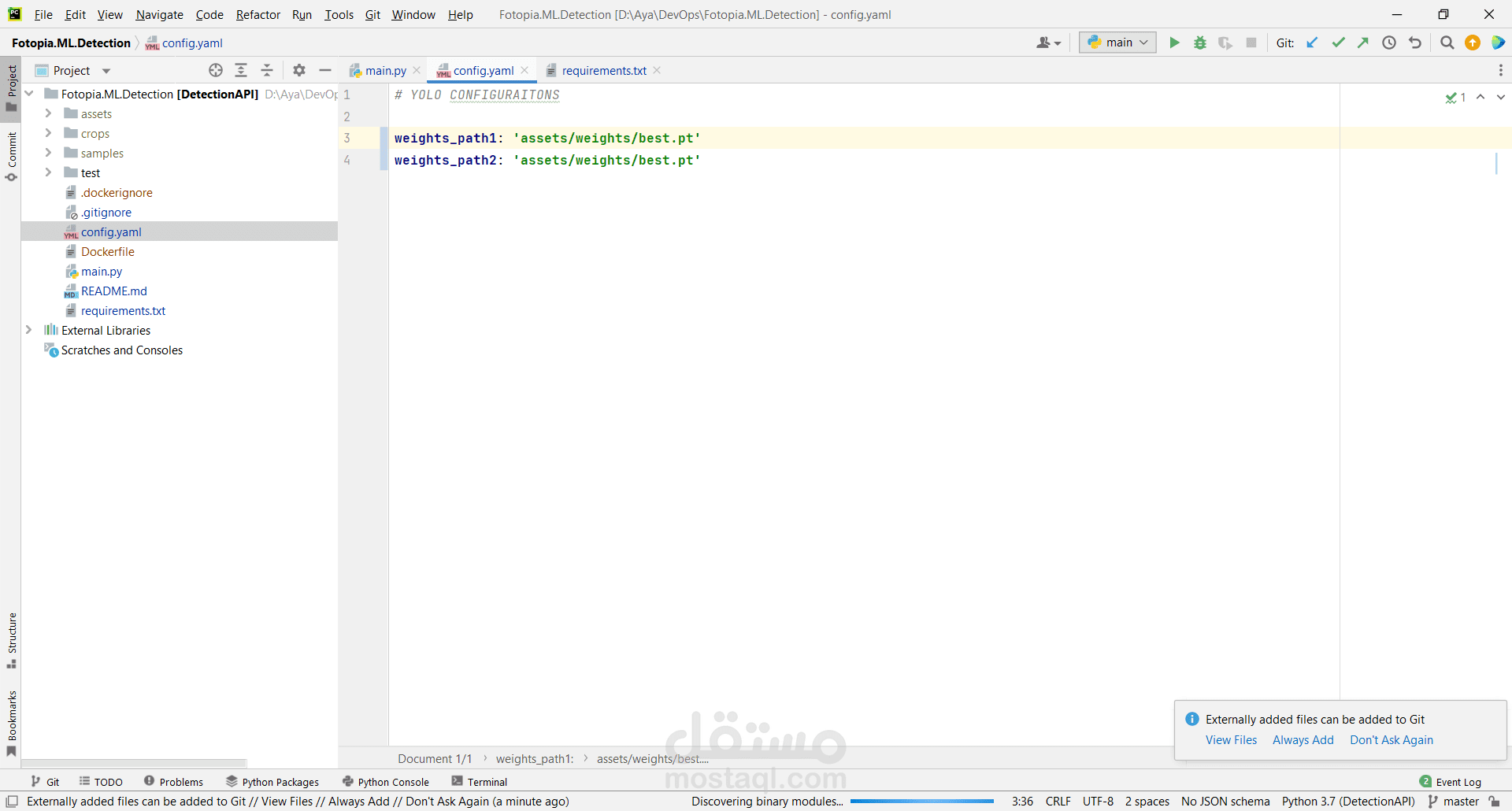Toggle tool window bars via bottom-left corner icon
1512x811 pixels.
[x=12, y=802]
